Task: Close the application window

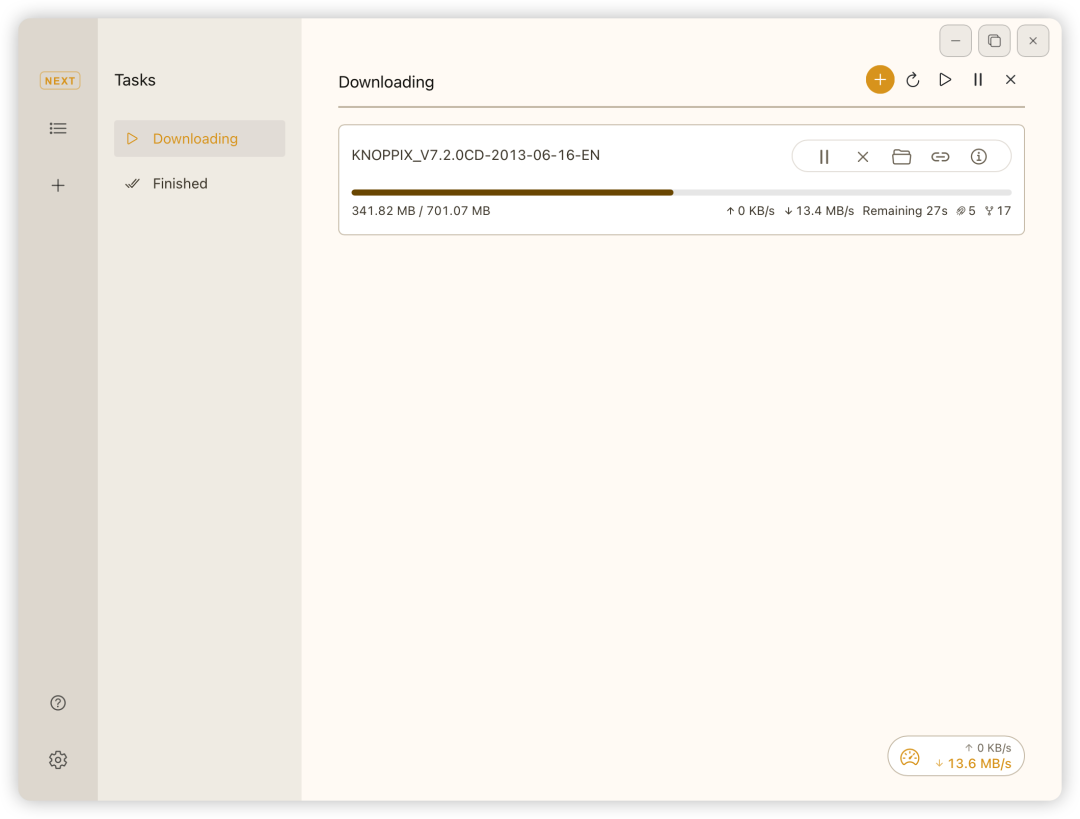Action: 1032,41
